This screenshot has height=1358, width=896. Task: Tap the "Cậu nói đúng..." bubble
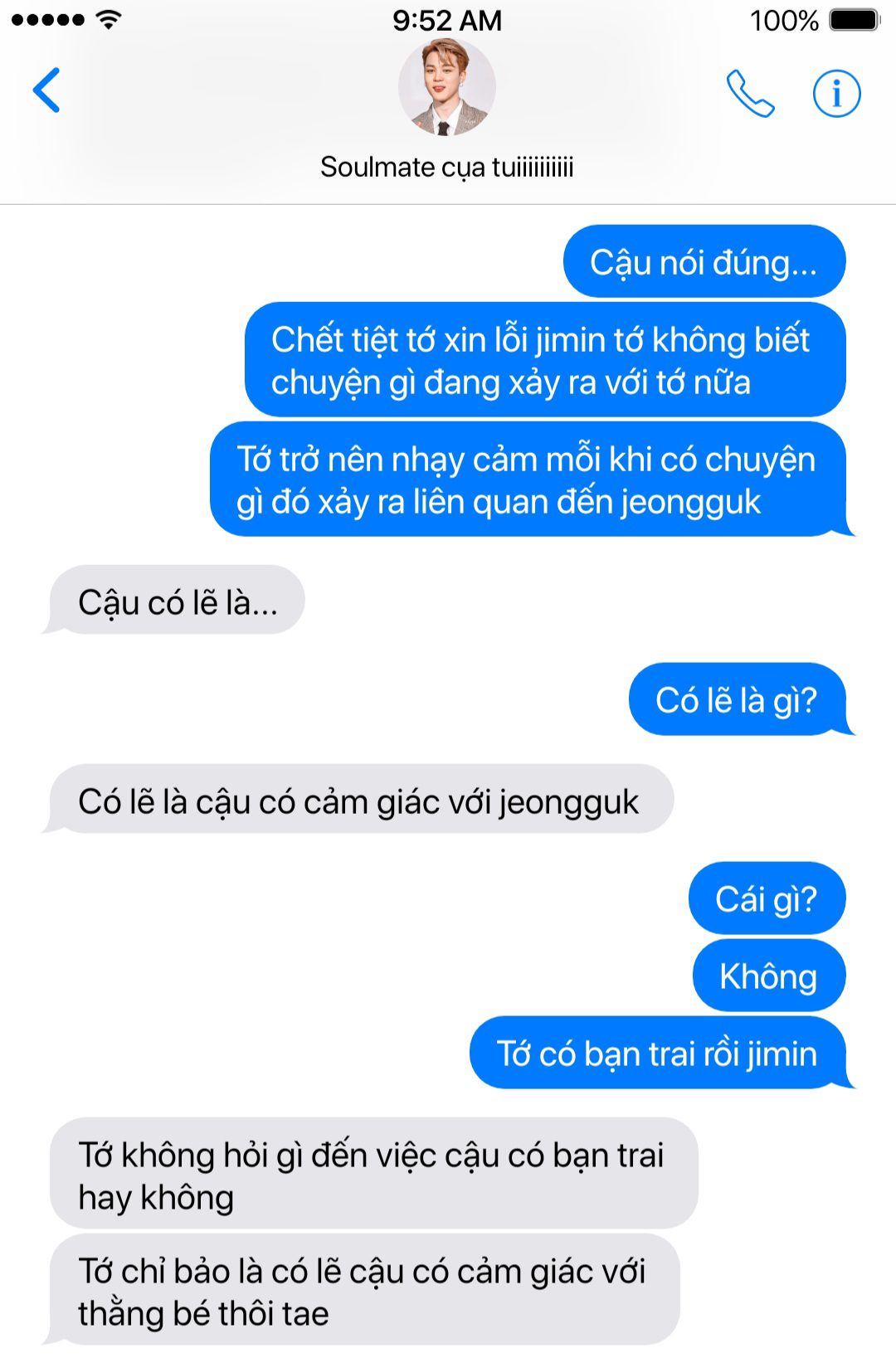[x=704, y=261]
